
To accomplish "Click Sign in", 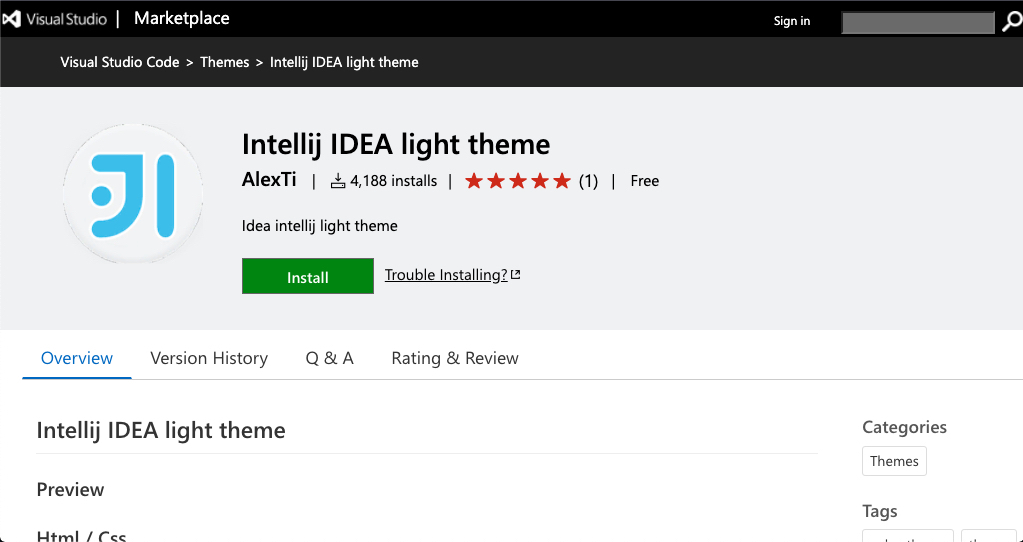I will click(791, 21).
